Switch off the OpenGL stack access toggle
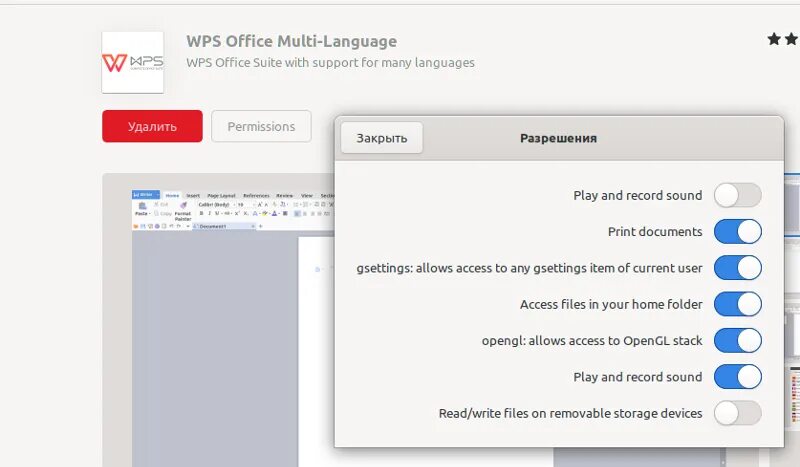This screenshot has width=800, height=467. pyautogui.click(x=738, y=340)
